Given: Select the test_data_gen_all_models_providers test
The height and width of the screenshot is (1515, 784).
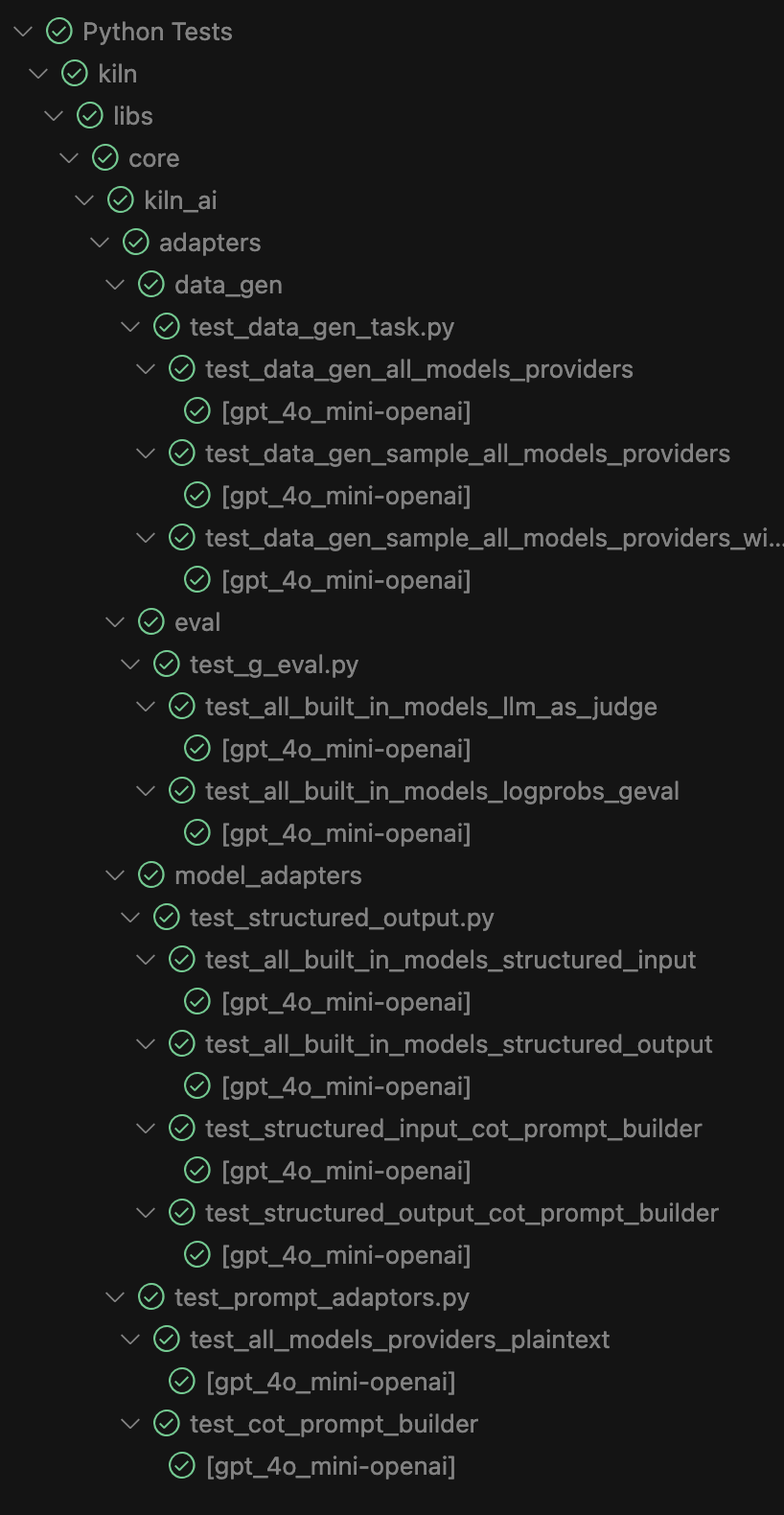Looking at the screenshot, I should pyautogui.click(x=419, y=368).
